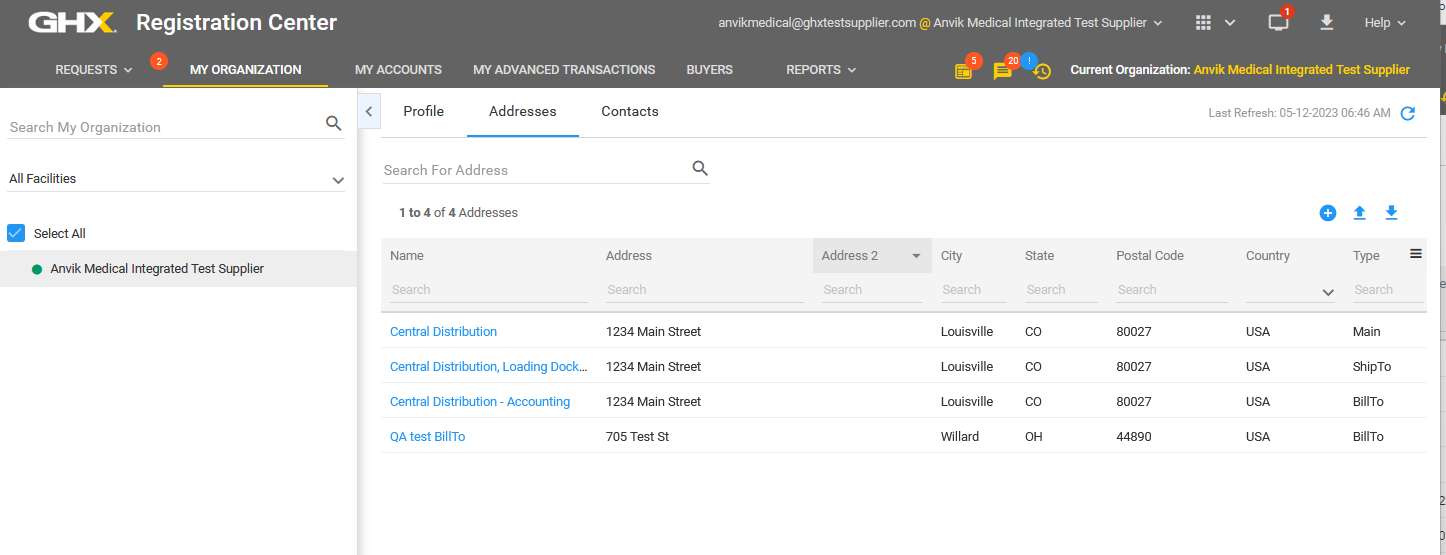Image resolution: width=1446 pixels, height=555 pixels.
Task: Click the download addresses arrow icon
Action: (1391, 213)
